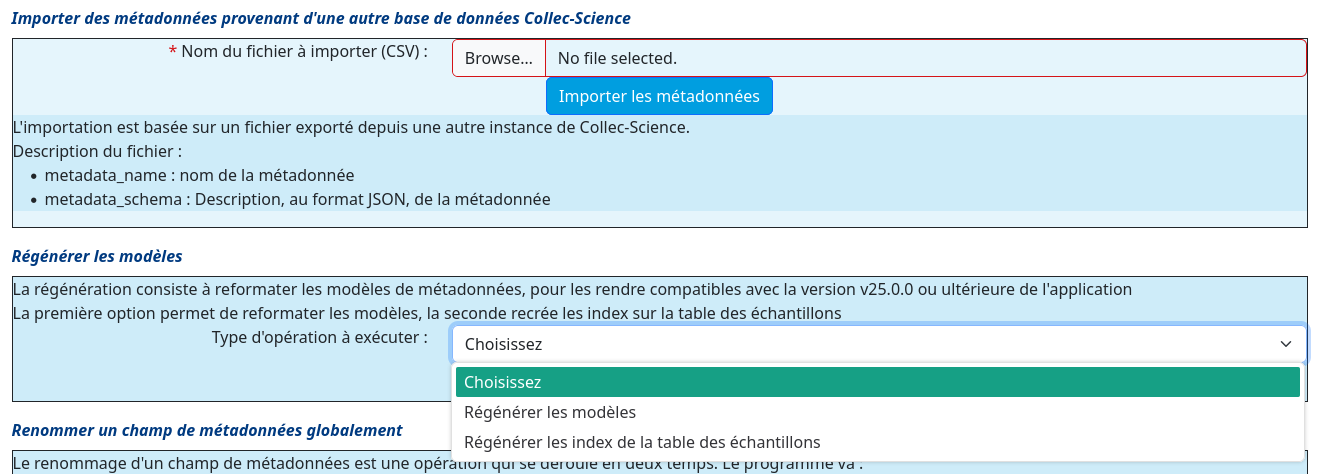The height and width of the screenshot is (474, 1336).
Task: Click the heading 'Importer des métadonnées provenant d'une autre base'
Action: click(x=321, y=19)
